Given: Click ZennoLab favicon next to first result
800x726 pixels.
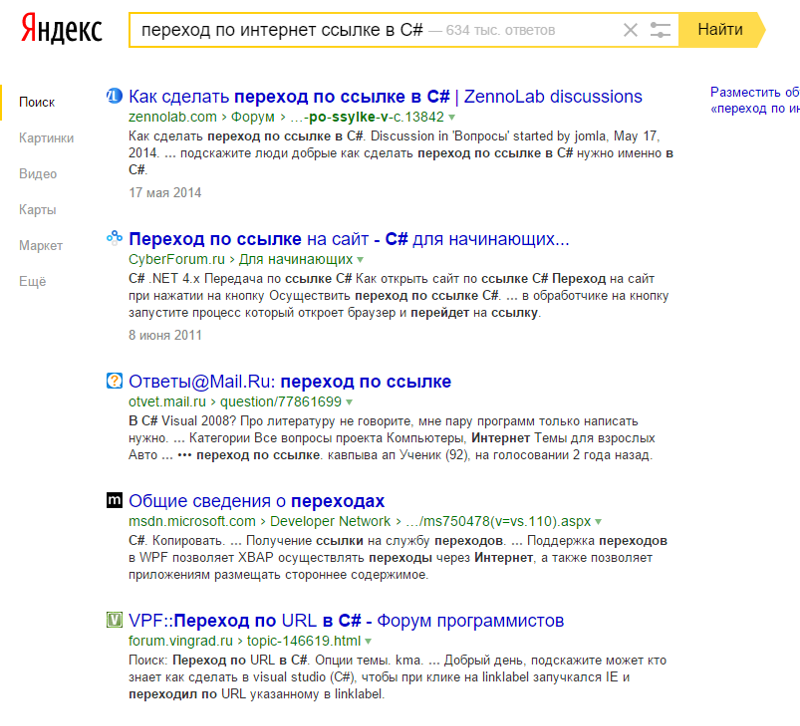Looking at the screenshot, I should (114, 95).
